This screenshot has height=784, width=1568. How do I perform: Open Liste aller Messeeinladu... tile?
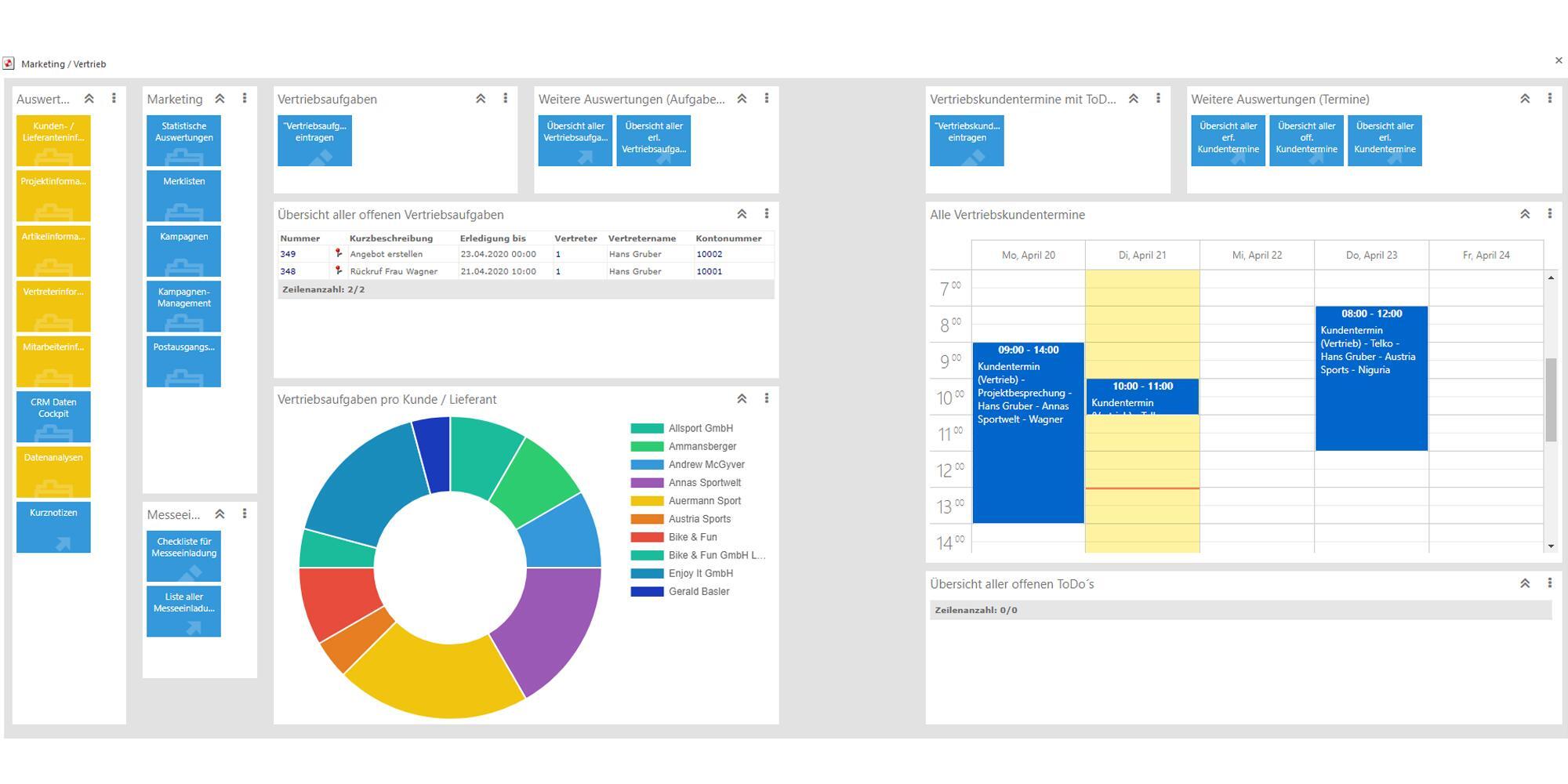tap(183, 612)
